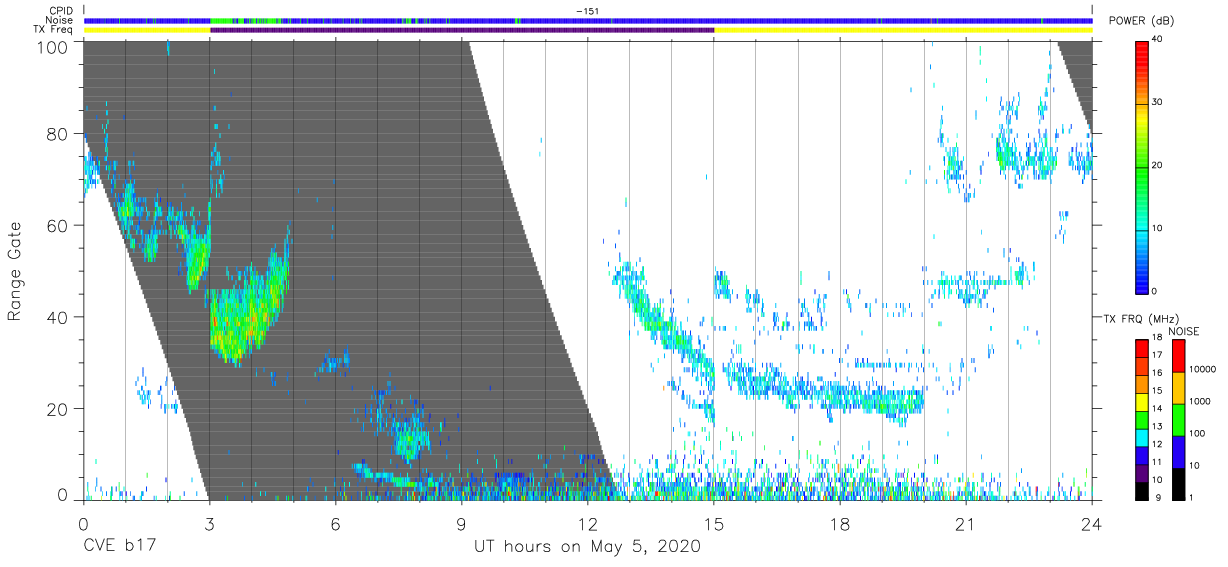Select the orange swatch in NOISE legend
This screenshot has height=567, width=1228.
[1177, 387]
